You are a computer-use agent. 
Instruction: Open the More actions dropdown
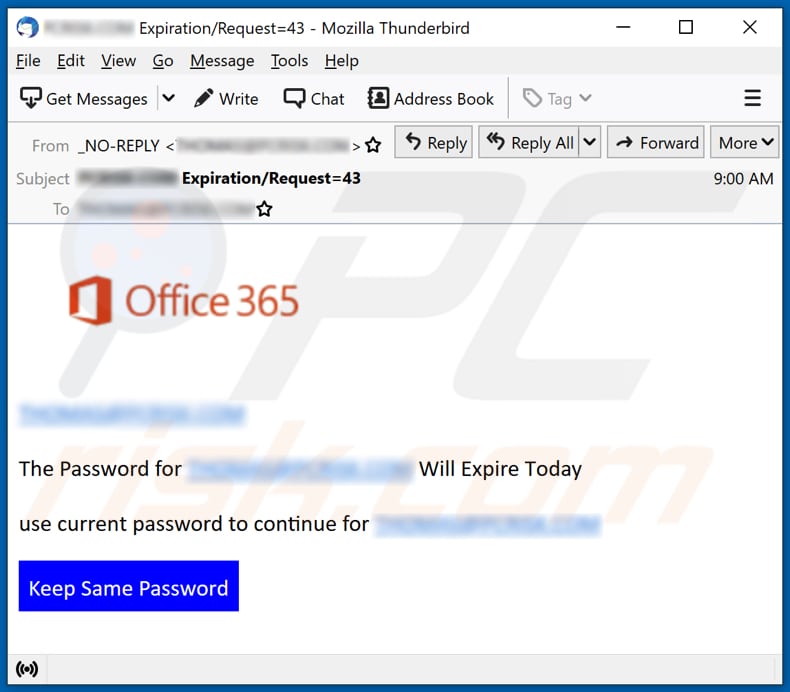point(746,143)
